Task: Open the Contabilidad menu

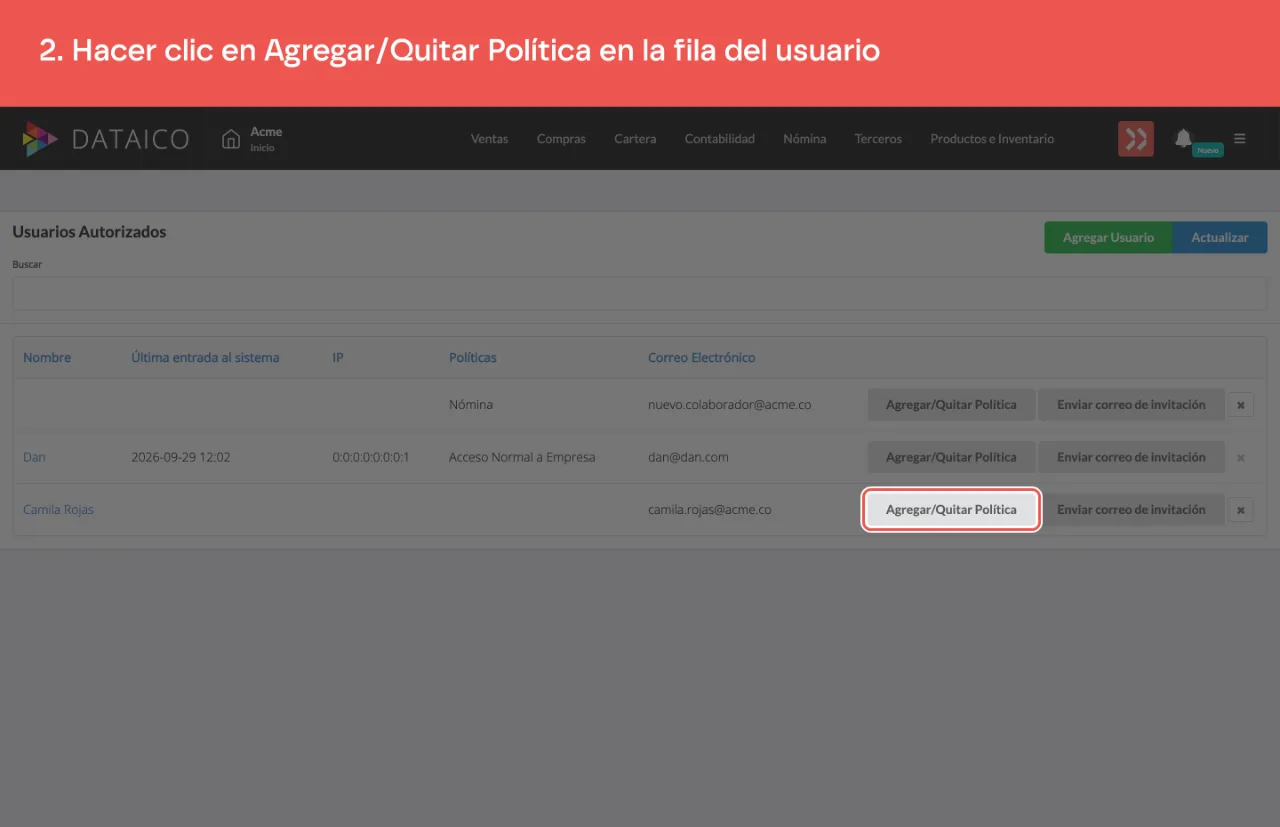Action: click(x=719, y=139)
